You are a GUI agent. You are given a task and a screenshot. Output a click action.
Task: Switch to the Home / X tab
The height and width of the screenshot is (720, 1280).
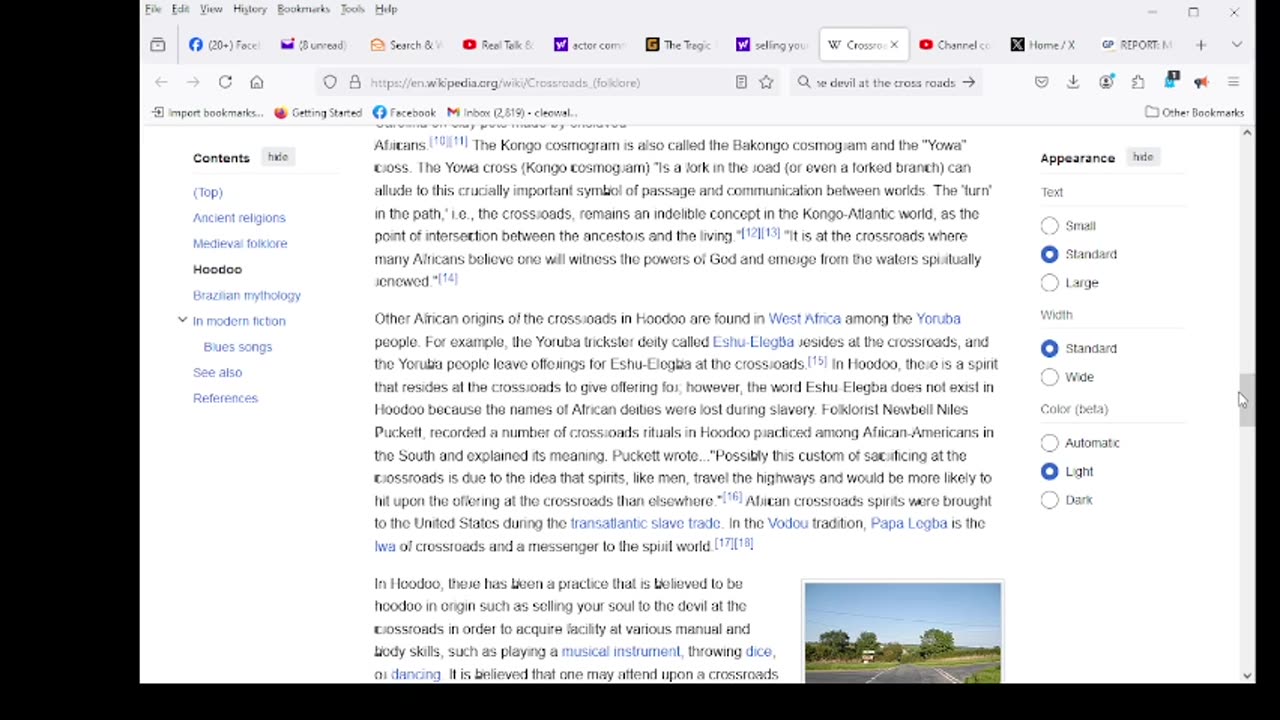1044,45
